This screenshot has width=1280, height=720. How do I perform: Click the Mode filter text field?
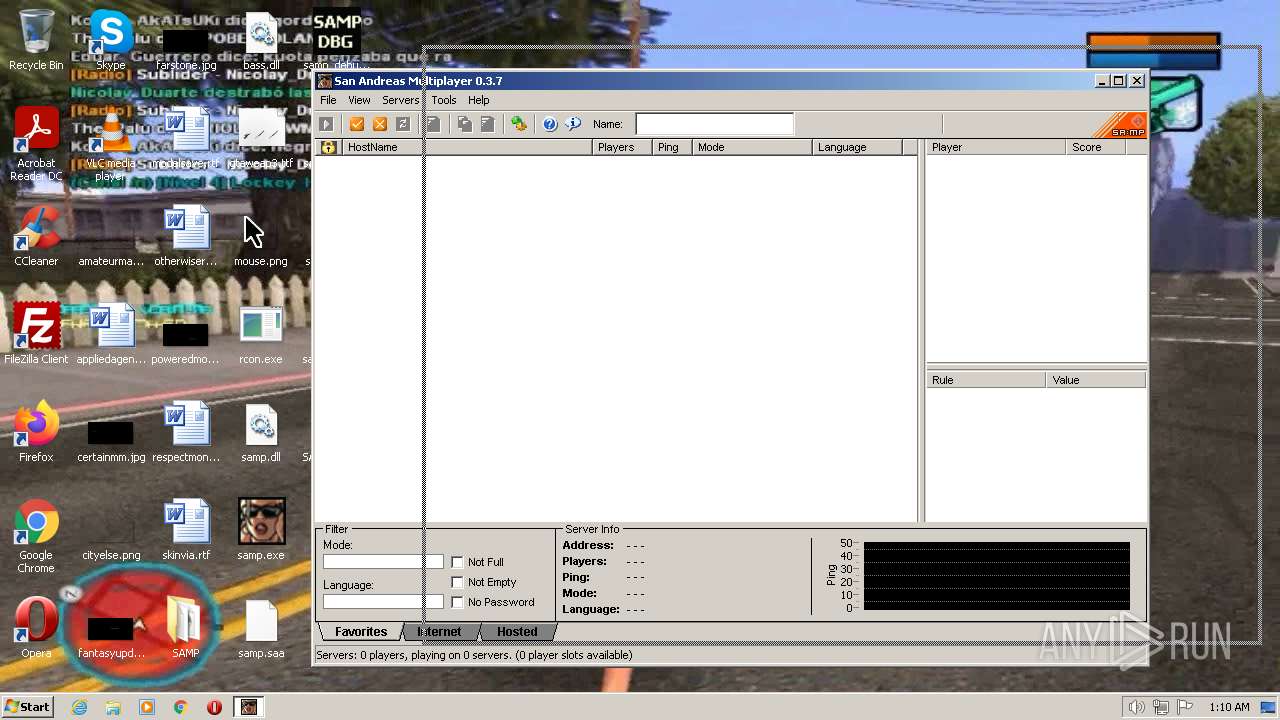pos(383,562)
